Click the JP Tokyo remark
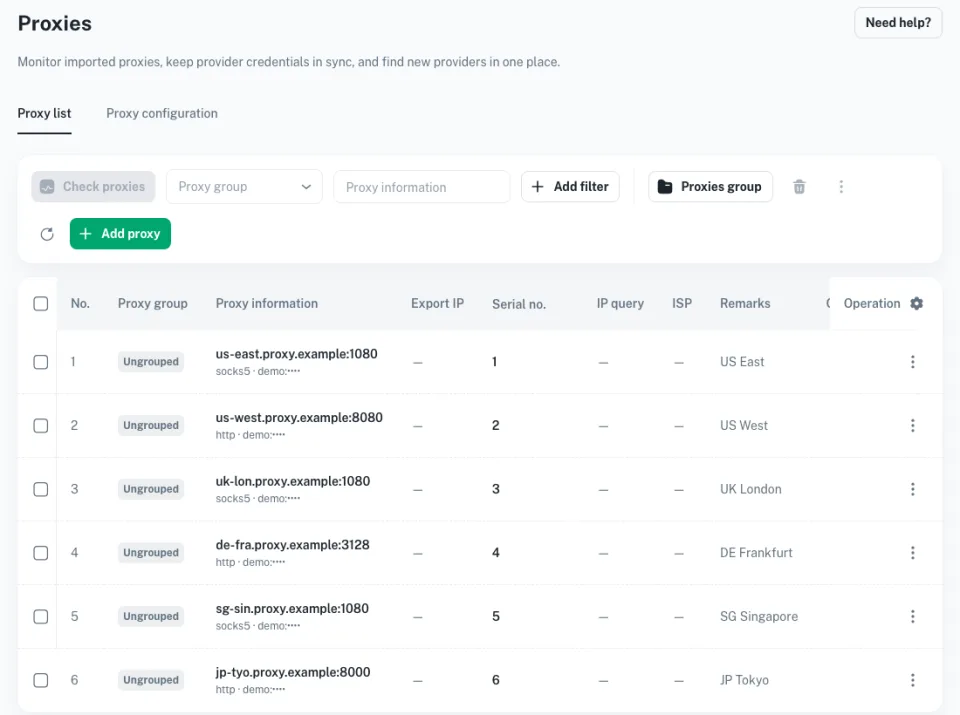The height and width of the screenshot is (715, 960). click(744, 680)
